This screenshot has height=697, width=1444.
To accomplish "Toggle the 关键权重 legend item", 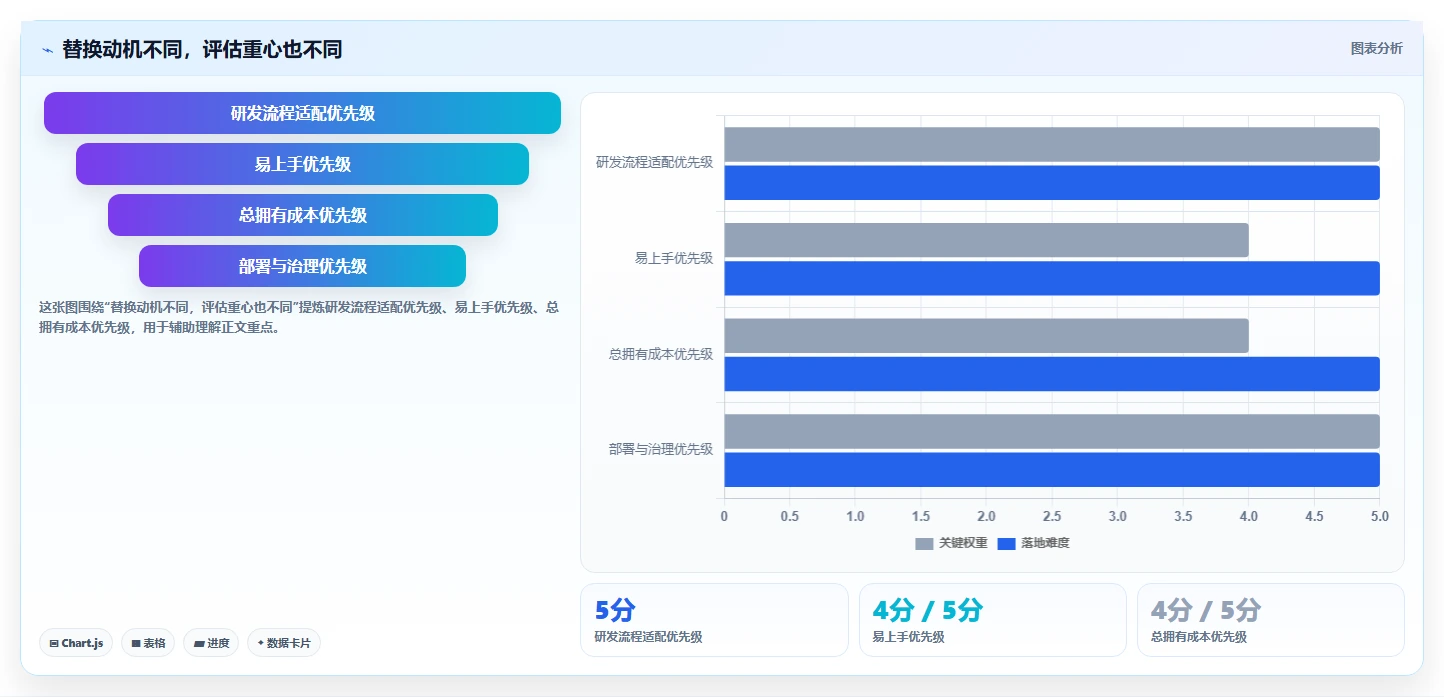I will tap(951, 543).
